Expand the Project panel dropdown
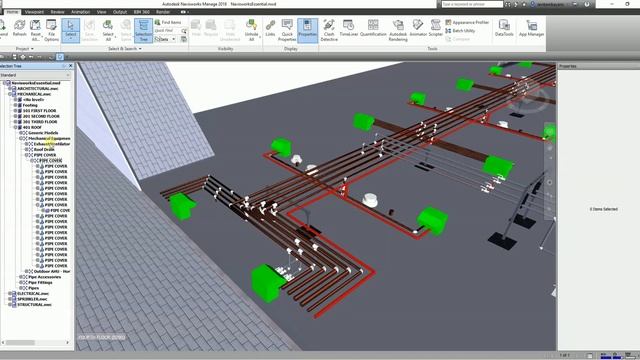 click(25, 49)
